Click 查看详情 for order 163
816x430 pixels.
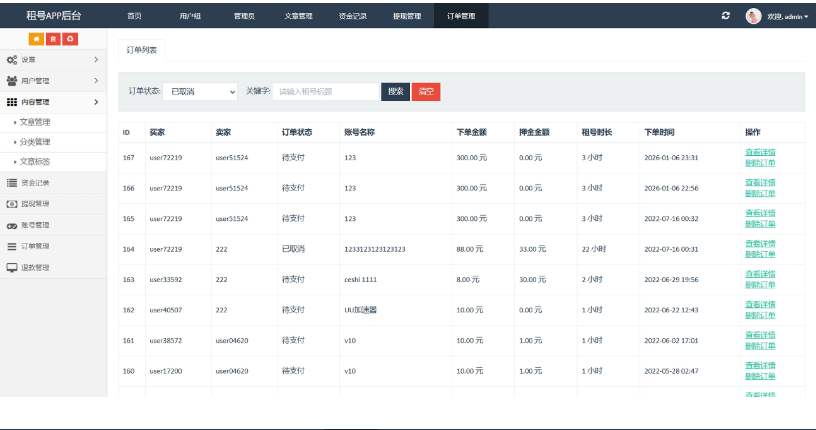(760, 274)
